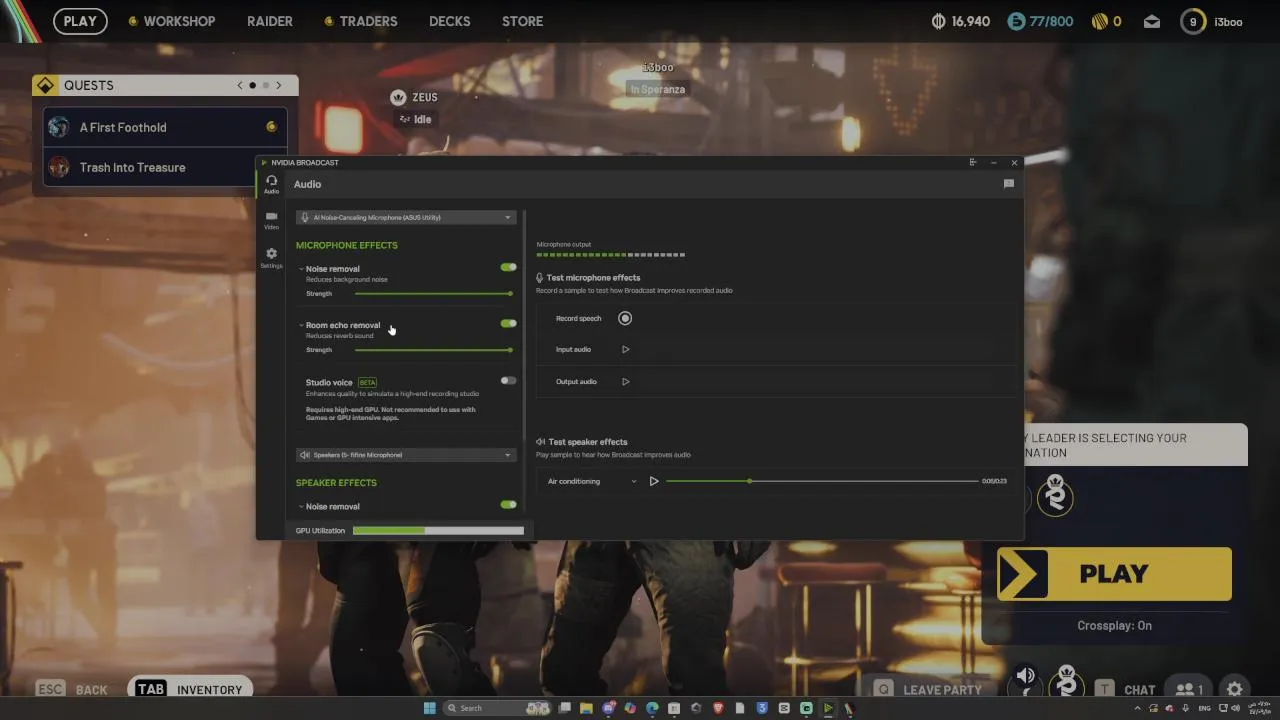Open the game settings gear icon
This screenshot has width=1280, height=720.
pos(1235,689)
